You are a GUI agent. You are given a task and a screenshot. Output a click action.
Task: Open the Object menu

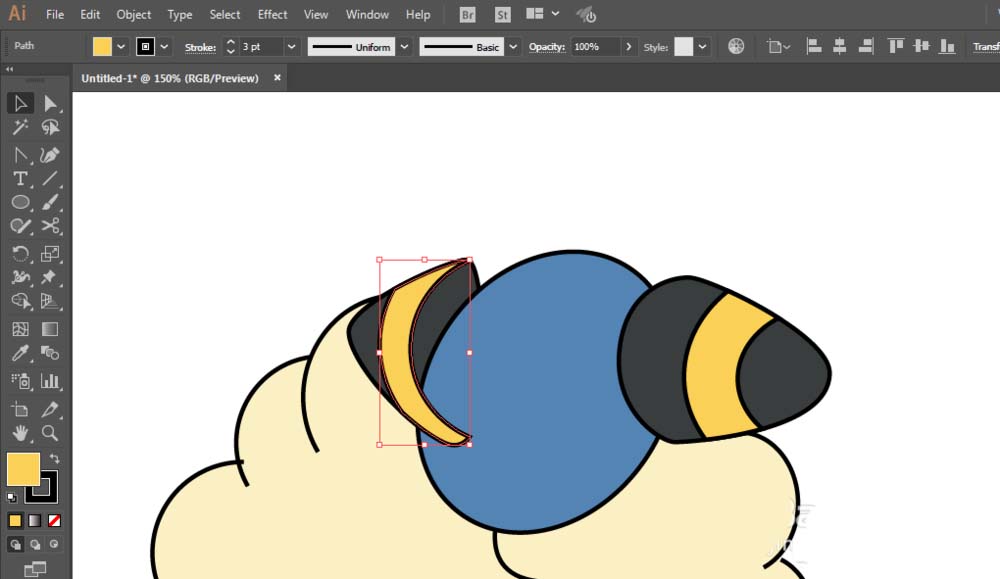pyautogui.click(x=134, y=14)
